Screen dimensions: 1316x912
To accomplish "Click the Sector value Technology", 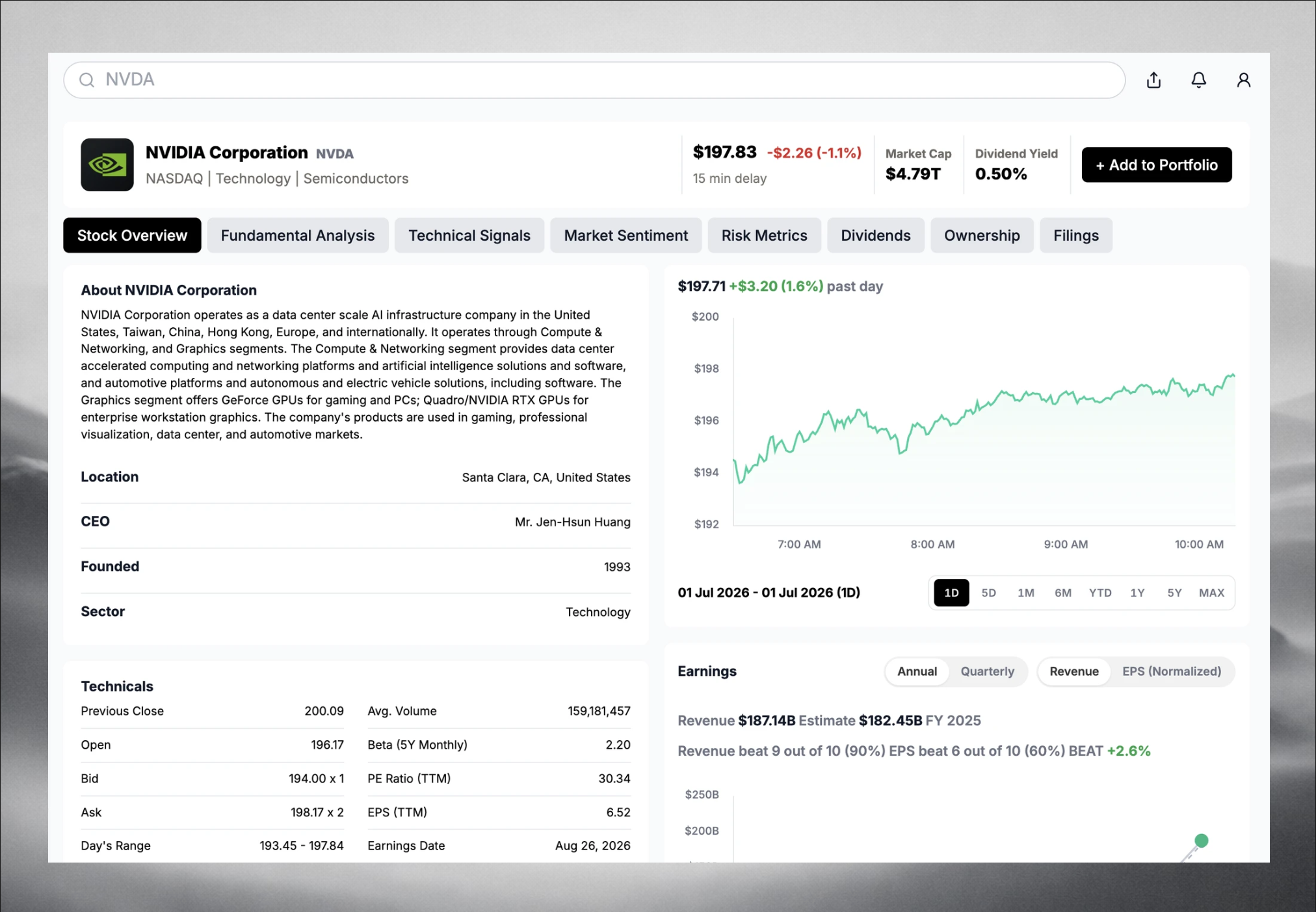I will click(x=598, y=612).
